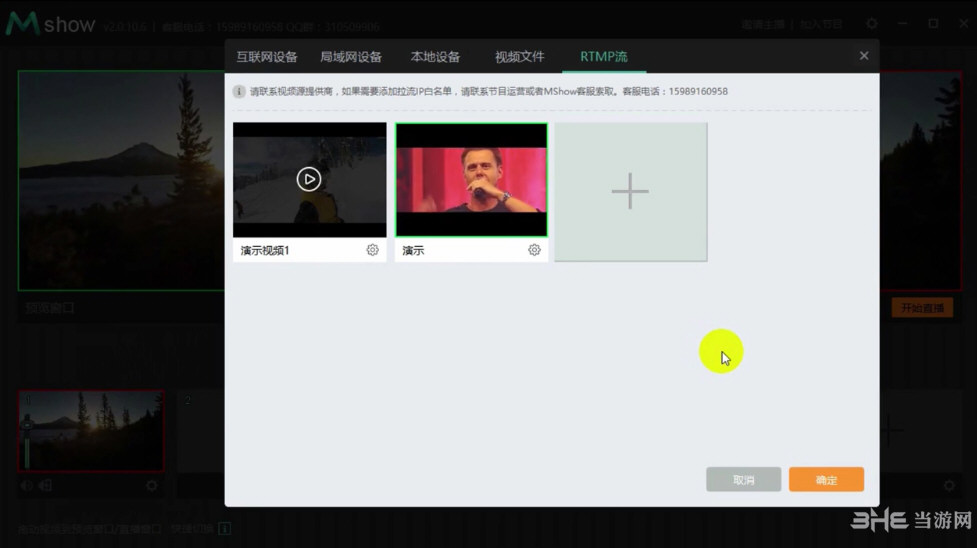Add a new RTMP stream tile
977x548 pixels.
[x=631, y=191]
